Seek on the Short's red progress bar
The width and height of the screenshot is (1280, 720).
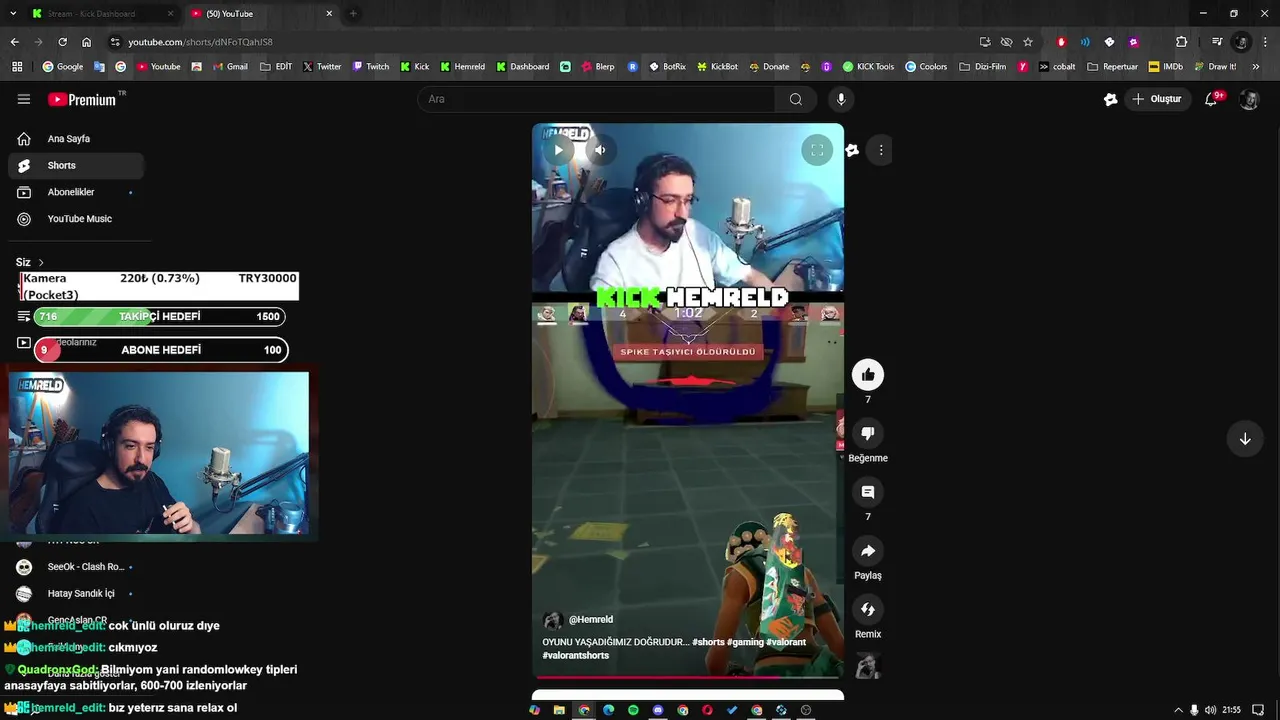tap(688, 677)
